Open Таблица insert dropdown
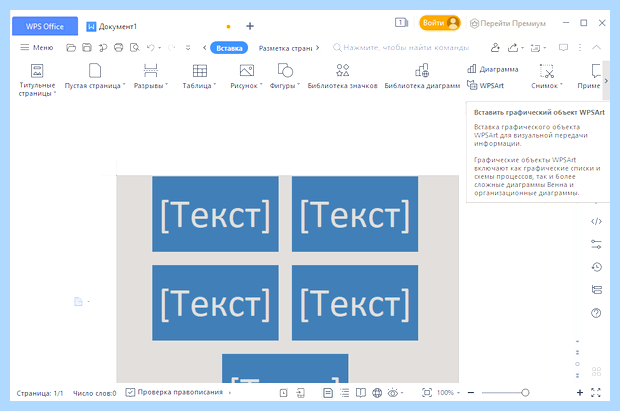Screen dimensions: 620x411 point(199,76)
